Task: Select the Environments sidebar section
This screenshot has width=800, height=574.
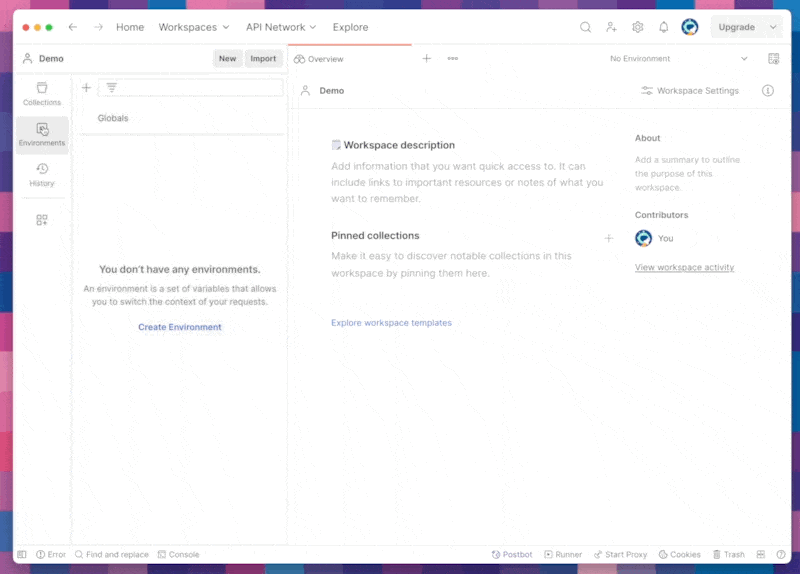Action: point(42,135)
